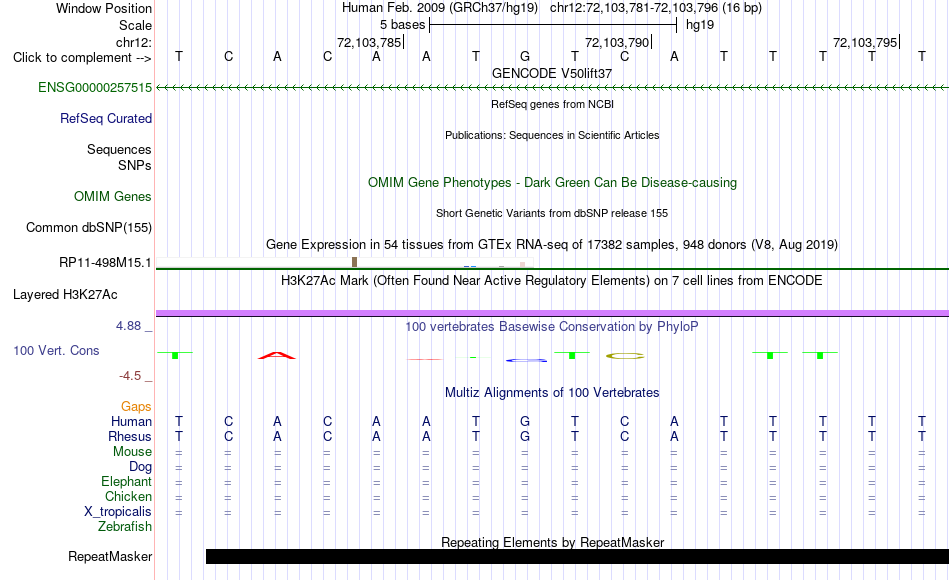Viewport: 950px width, 580px height.
Task: Click the Dog species label
Action: pyautogui.click(x=141, y=467)
